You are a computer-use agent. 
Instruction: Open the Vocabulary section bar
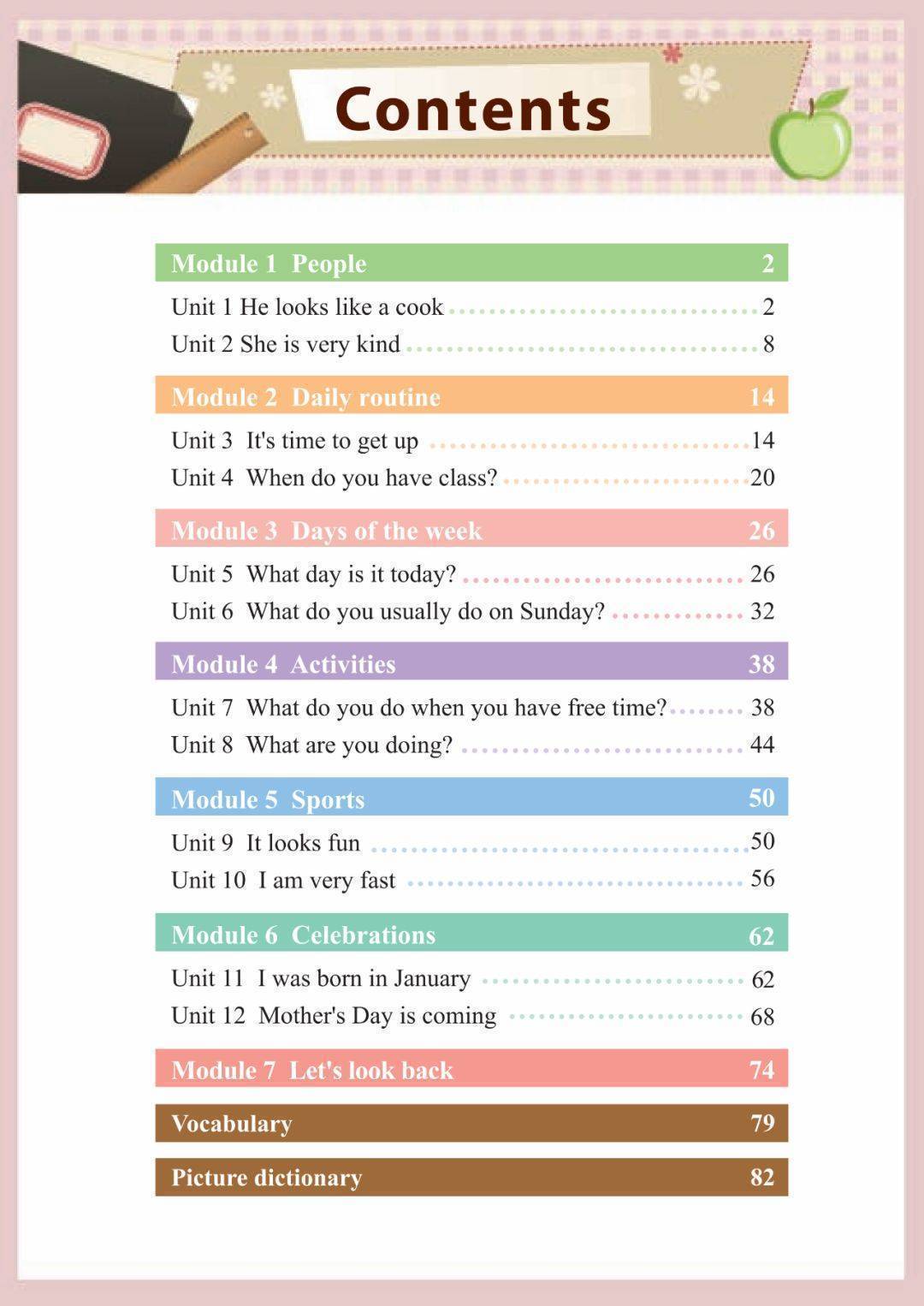471,1123
